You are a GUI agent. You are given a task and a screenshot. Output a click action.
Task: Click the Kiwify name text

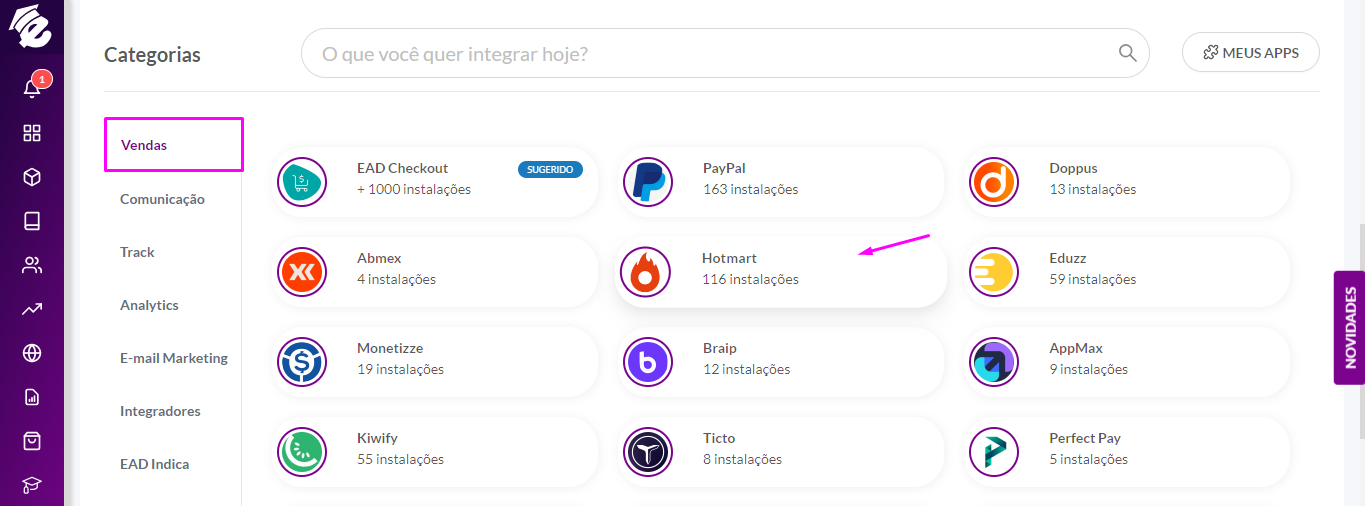coord(377,438)
